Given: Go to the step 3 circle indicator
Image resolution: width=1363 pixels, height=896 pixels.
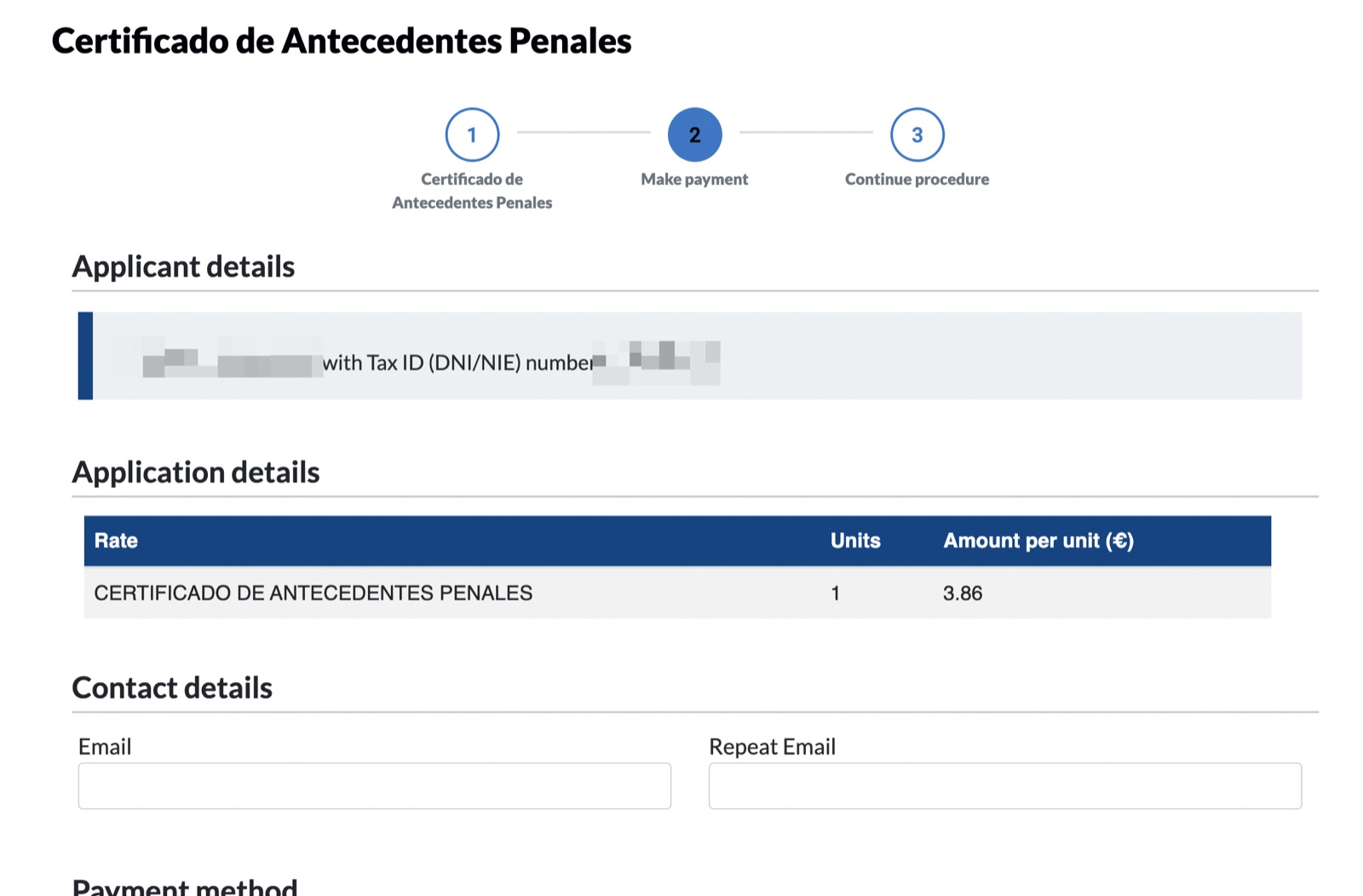Looking at the screenshot, I should tap(917, 135).
